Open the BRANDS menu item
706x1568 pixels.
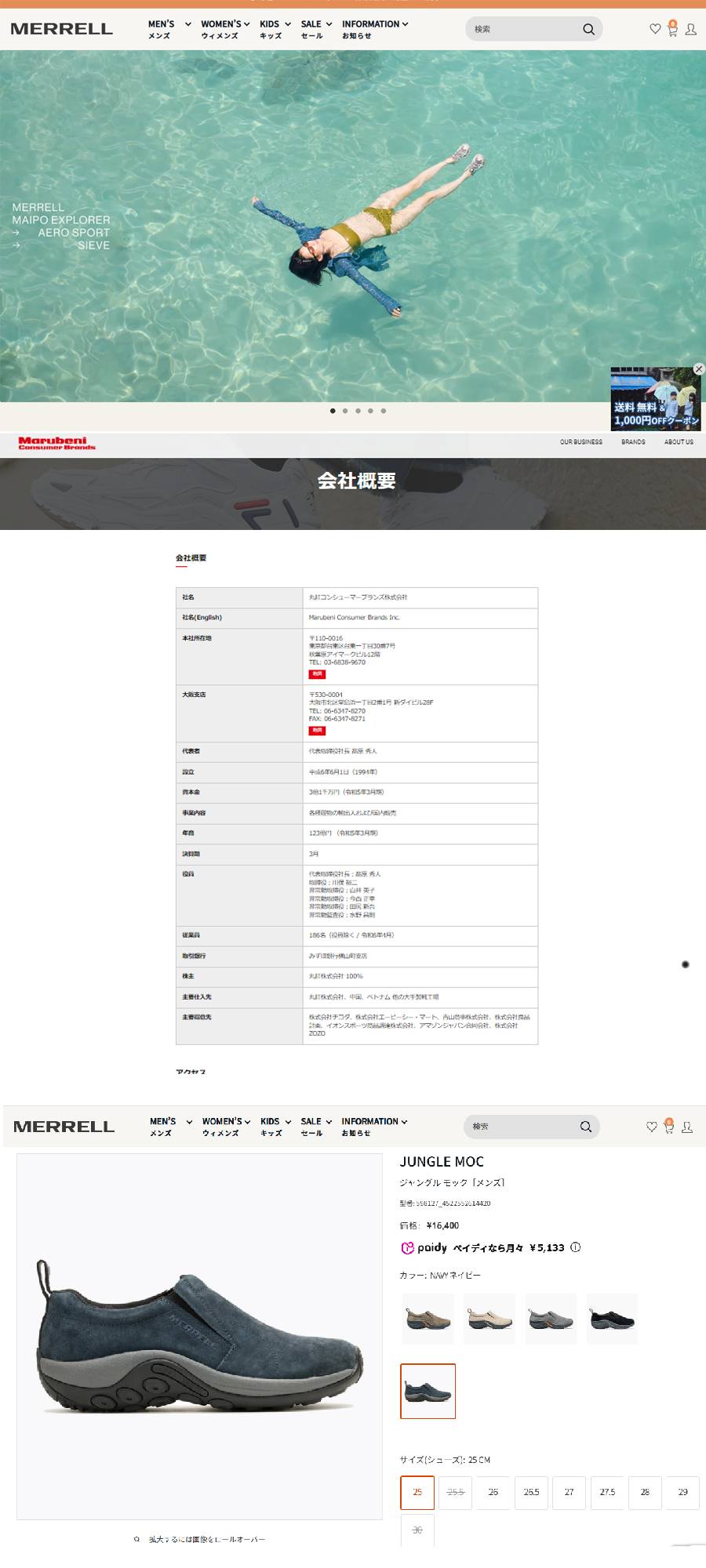click(x=633, y=442)
